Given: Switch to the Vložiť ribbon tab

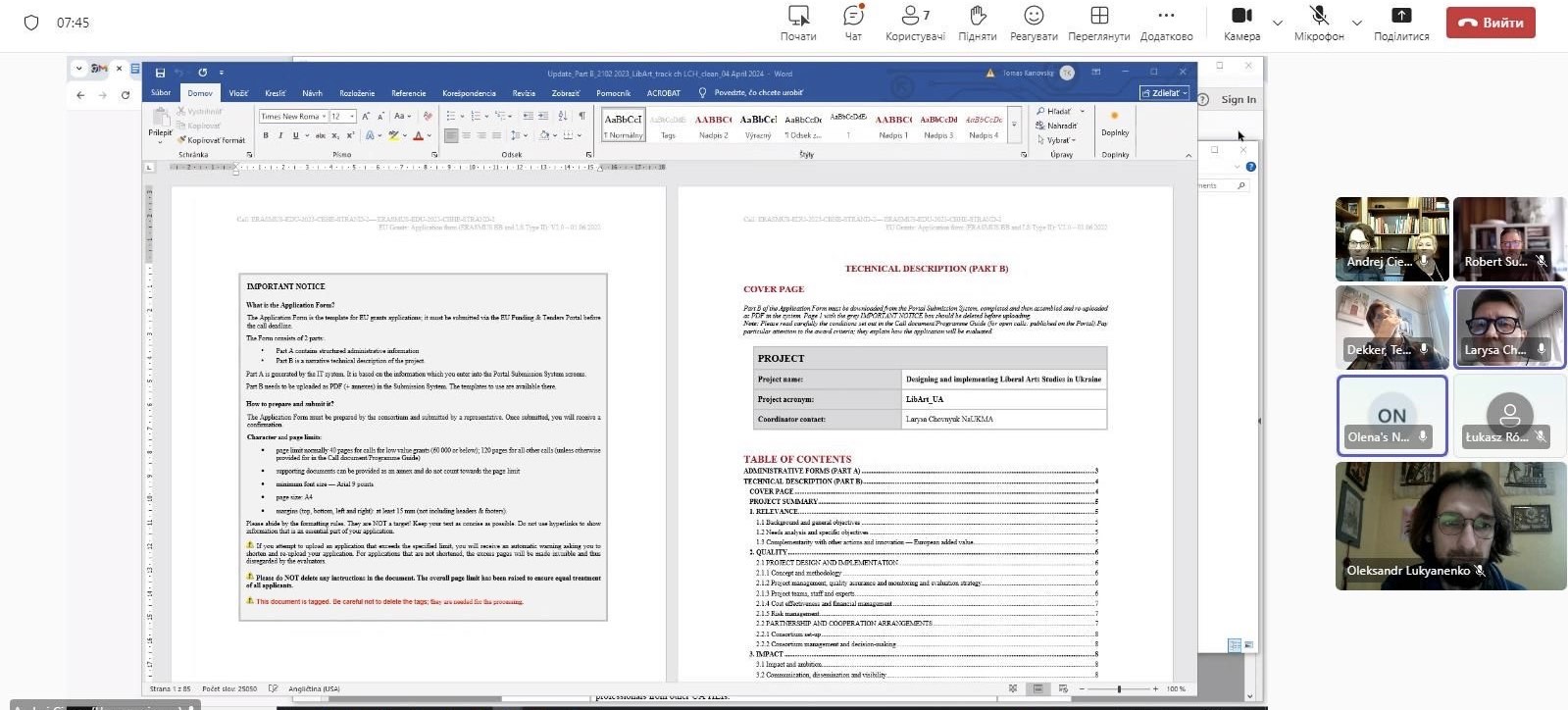Looking at the screenshot, I should pyautogui.click(x=238, y=93).
